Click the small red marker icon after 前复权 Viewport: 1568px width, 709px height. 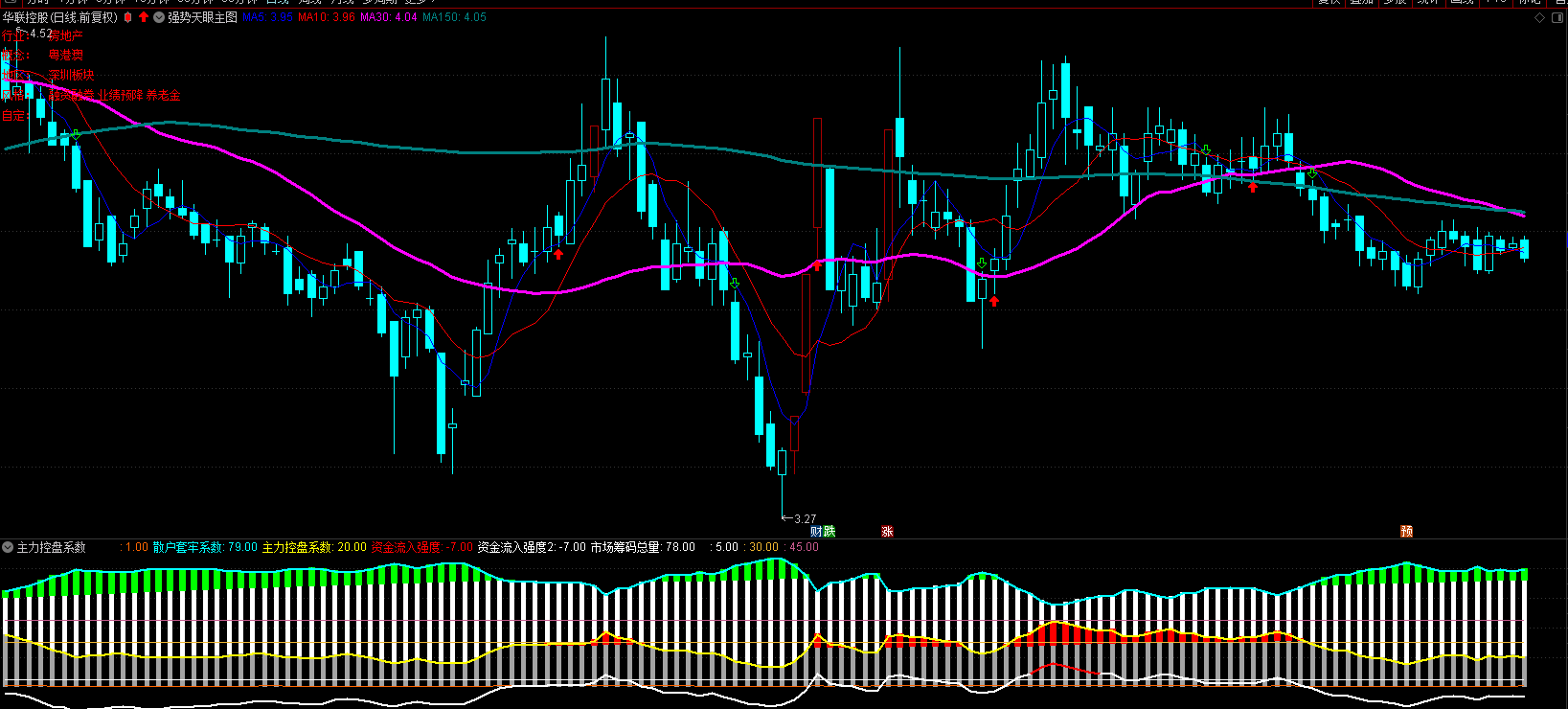[x=127, y=17]
